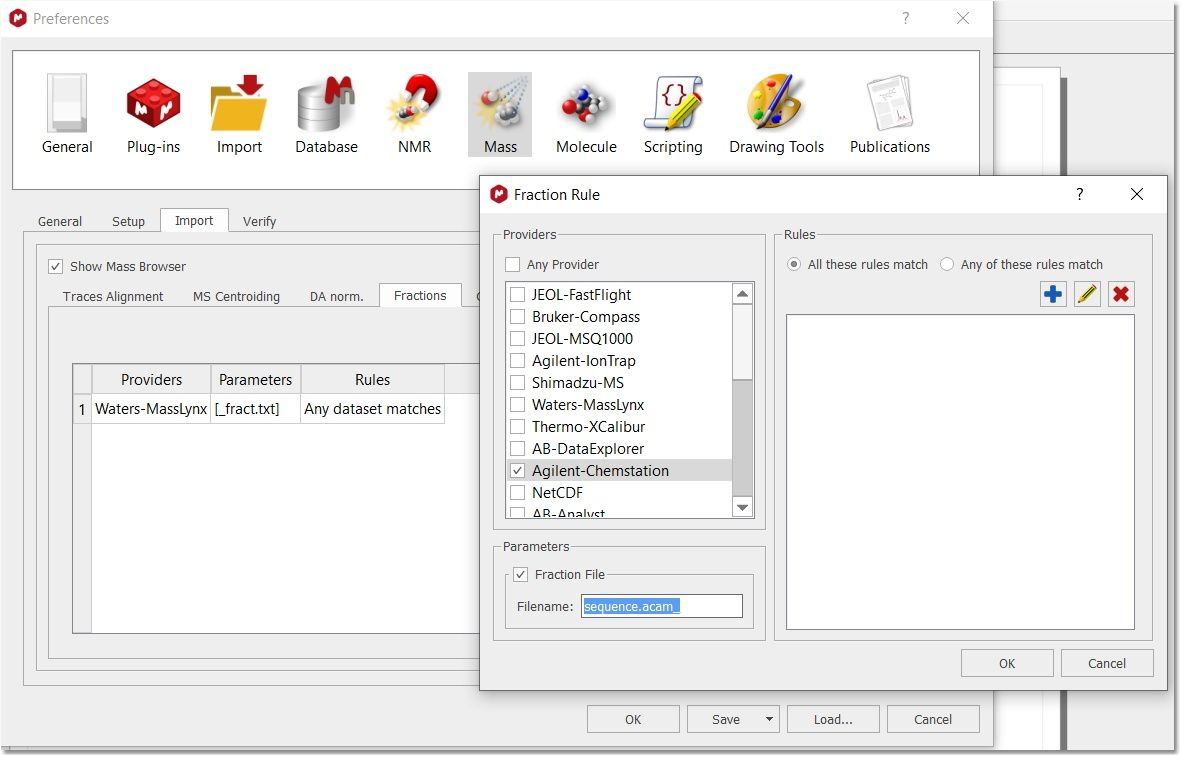Enable the Any Provider checkbox

click(512, 264)
